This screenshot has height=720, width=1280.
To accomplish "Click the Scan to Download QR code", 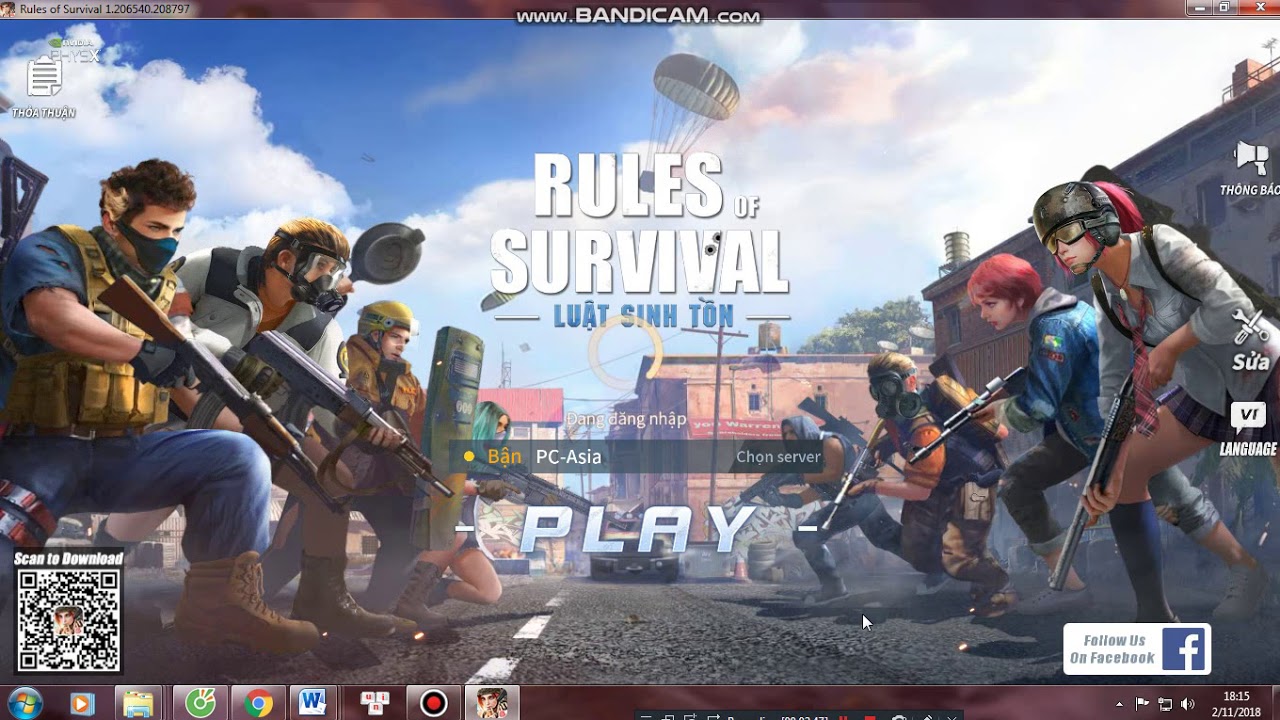I will click(x=68, y=620).
